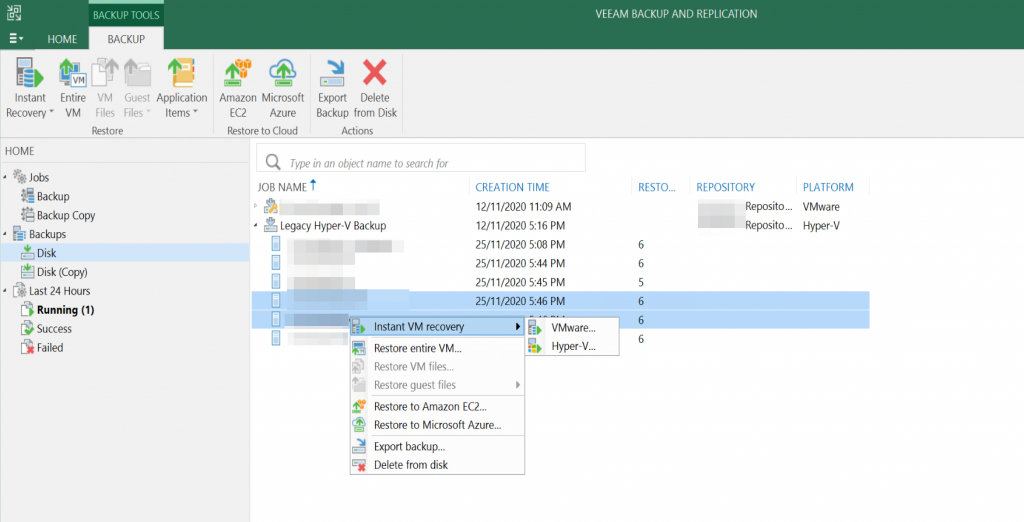Screen dimensions: 1024x522
Task: Sort by CREATION TIME column header
Action: pyautogui.click(x=512, y=187)
